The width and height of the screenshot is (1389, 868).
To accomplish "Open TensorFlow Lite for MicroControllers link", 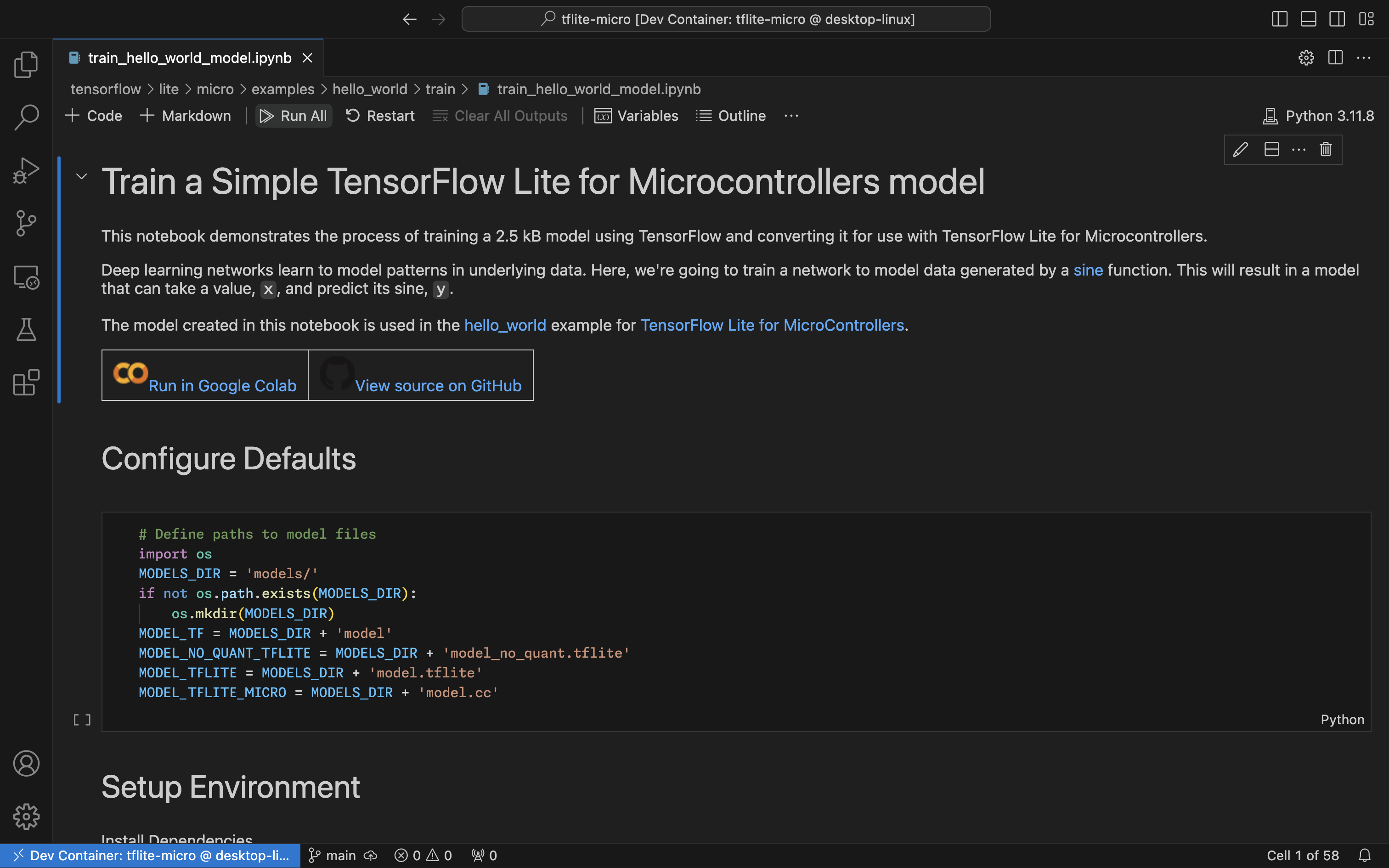I will (x=772, y=325).
